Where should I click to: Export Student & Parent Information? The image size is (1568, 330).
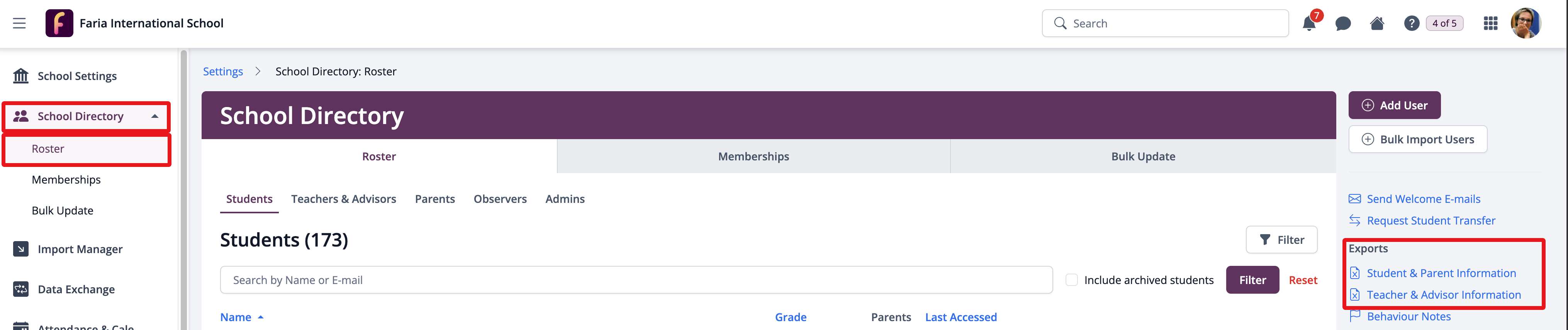pyautogui.click(x=1441, y=273)
